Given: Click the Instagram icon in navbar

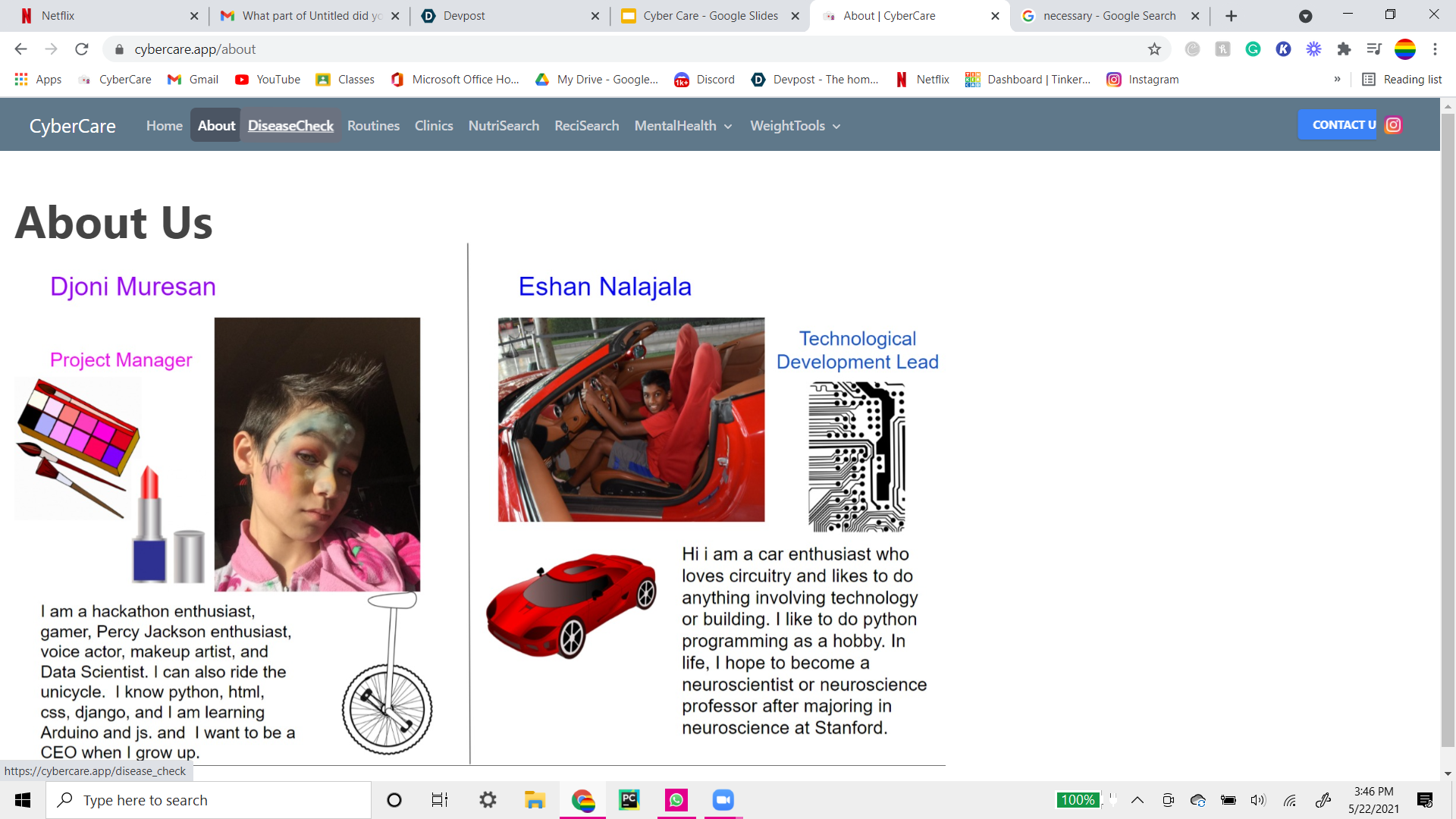Looking at the screenshot, I should [x=1393, y=125].
